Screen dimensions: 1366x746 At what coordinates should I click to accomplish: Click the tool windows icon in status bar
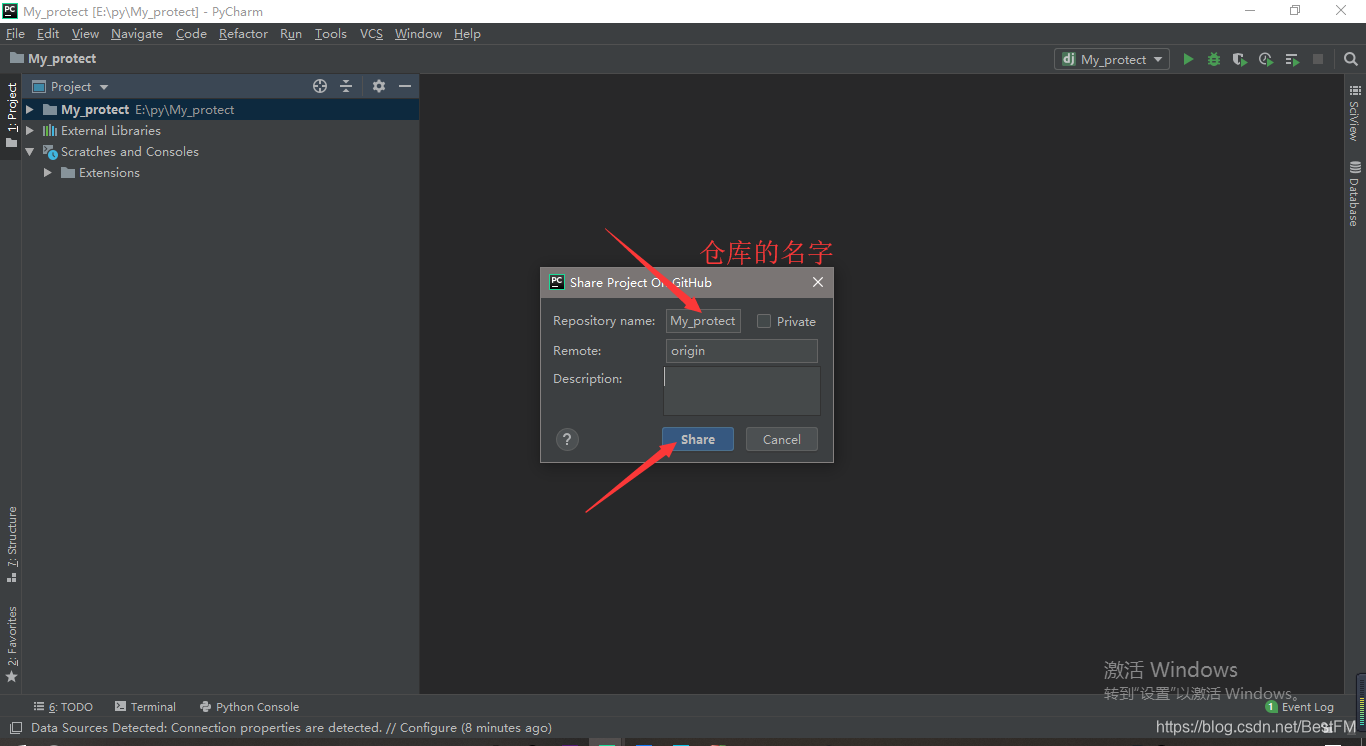pyautogui.click(x=15, y=728)
